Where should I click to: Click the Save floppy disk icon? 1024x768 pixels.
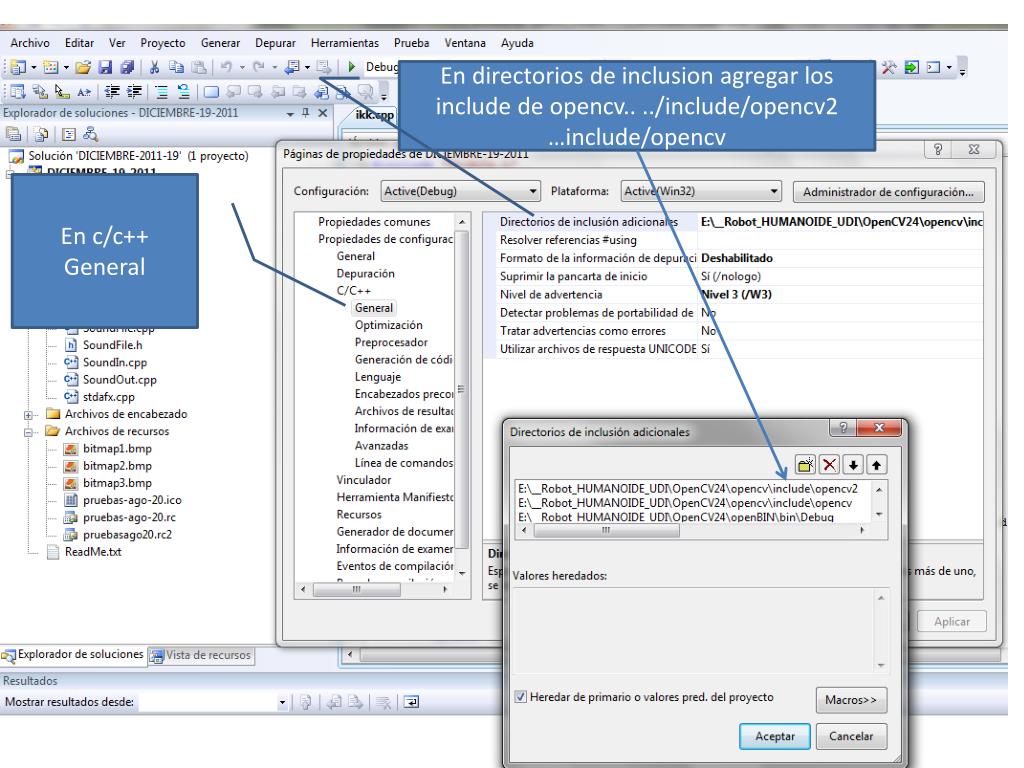tap(104, 67)
